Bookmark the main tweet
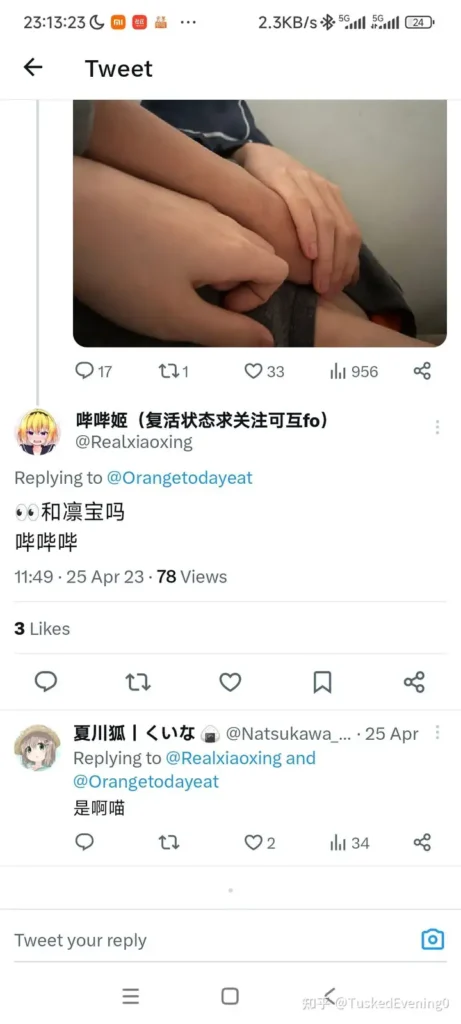The height and width of the screenshot is (1024, 461). 322,682
